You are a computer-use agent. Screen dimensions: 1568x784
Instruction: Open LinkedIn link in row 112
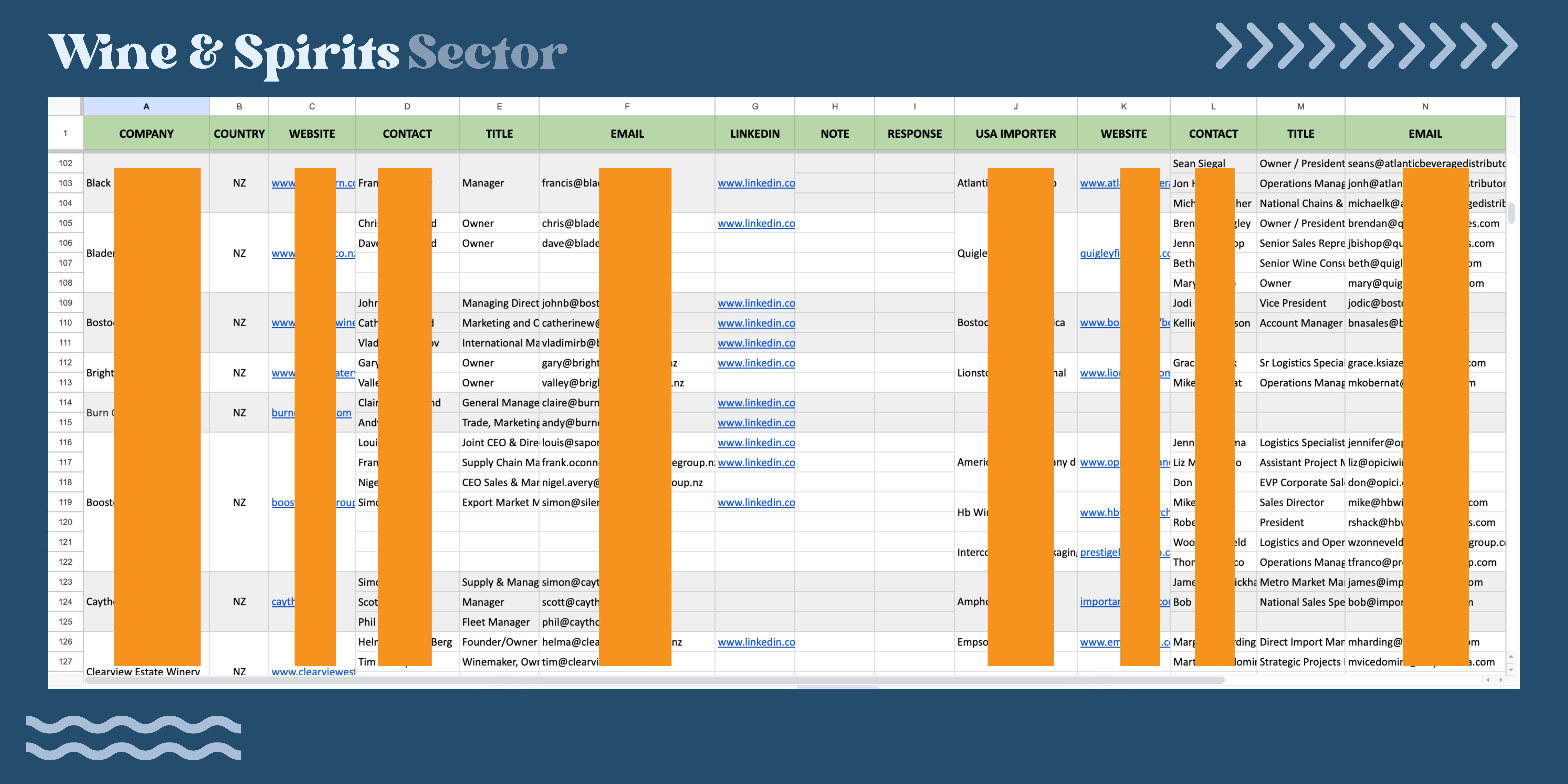[756, 363]
